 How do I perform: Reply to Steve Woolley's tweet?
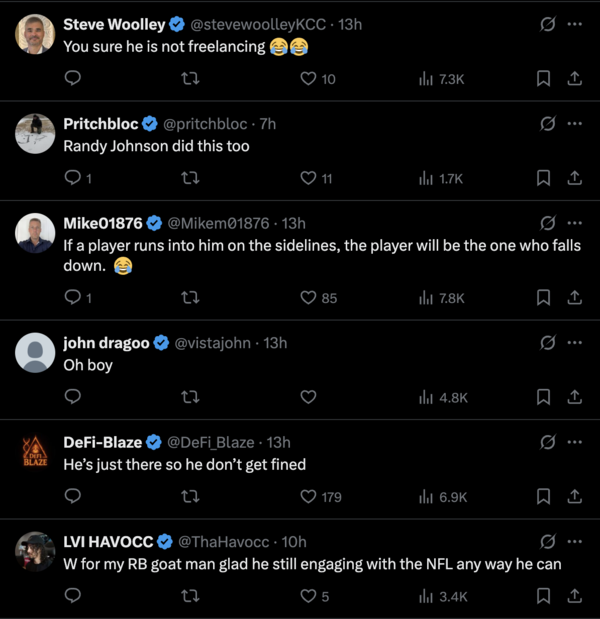click(x=73, y=79)
